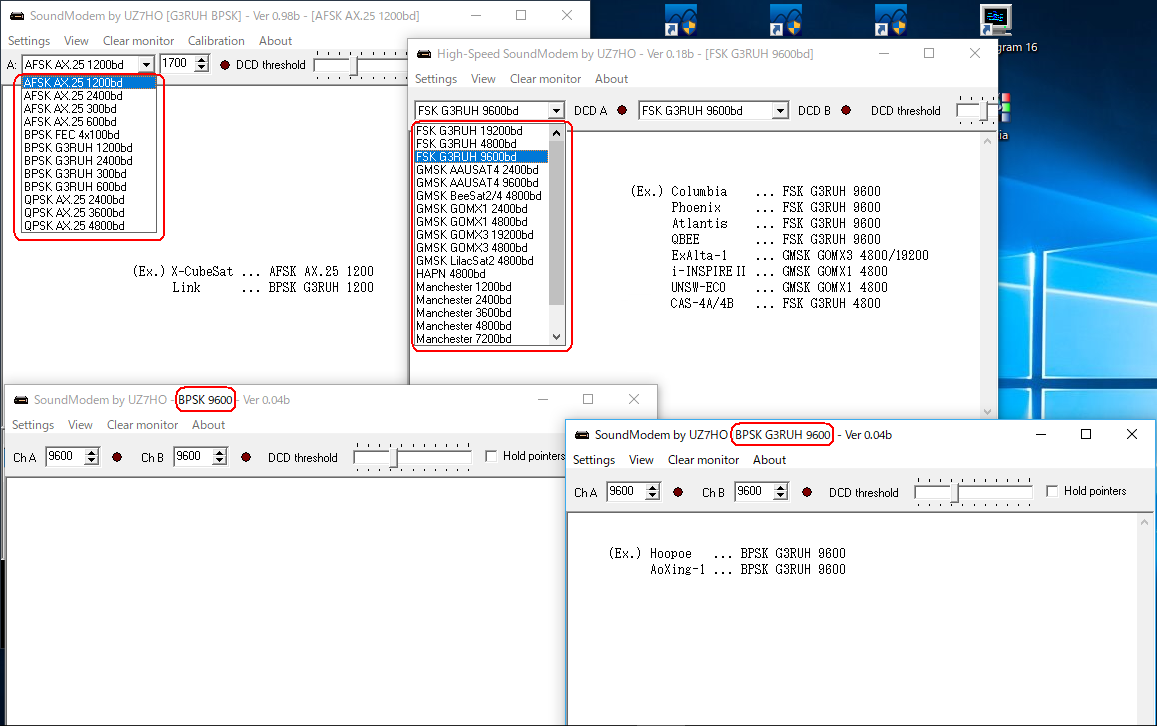
Task: Open the Settings menu in the Ver 0.98b window
Action: point(29,41)
